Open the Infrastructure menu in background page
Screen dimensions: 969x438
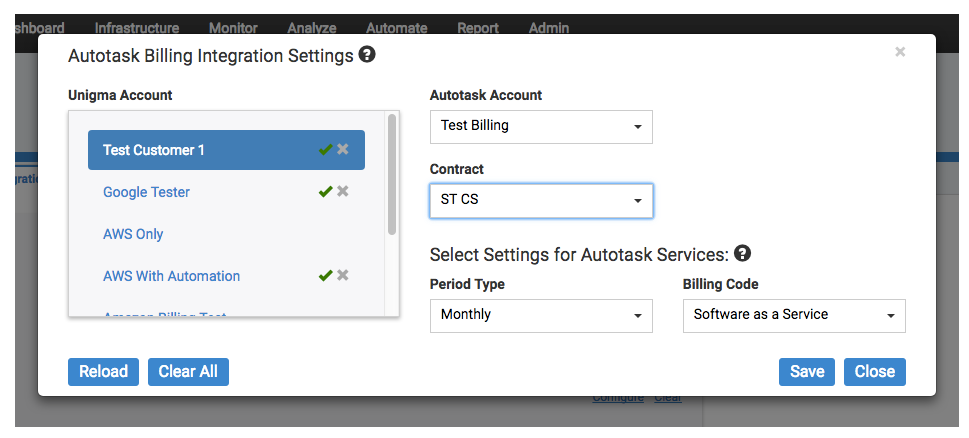click(137, 28)
